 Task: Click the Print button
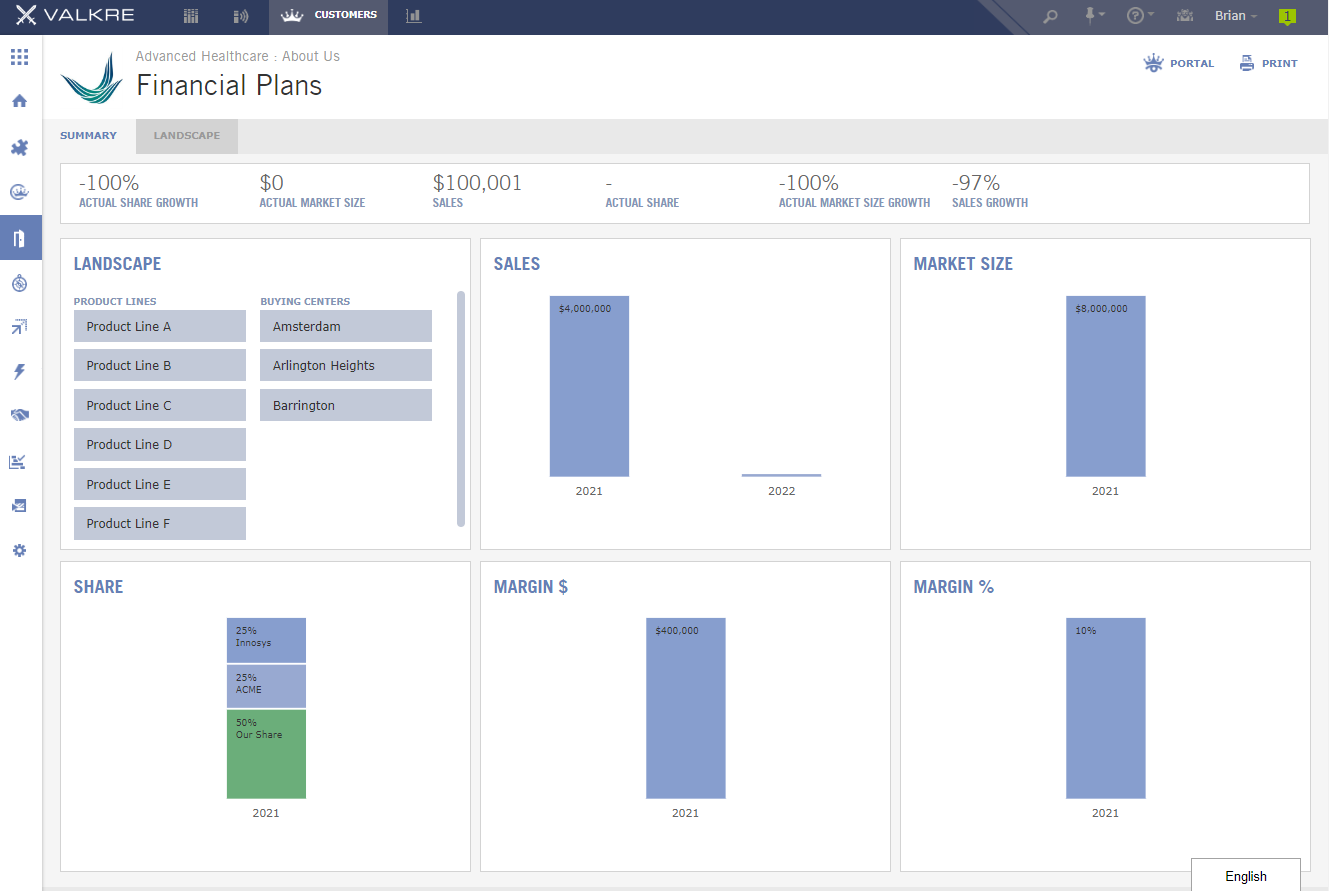(x=1269, y=63)
